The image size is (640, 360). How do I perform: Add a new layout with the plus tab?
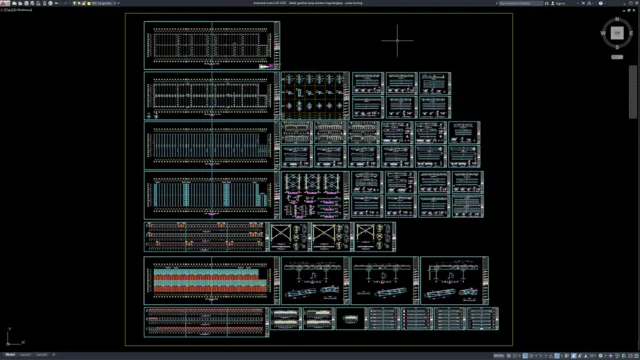[x=53, y=355]
